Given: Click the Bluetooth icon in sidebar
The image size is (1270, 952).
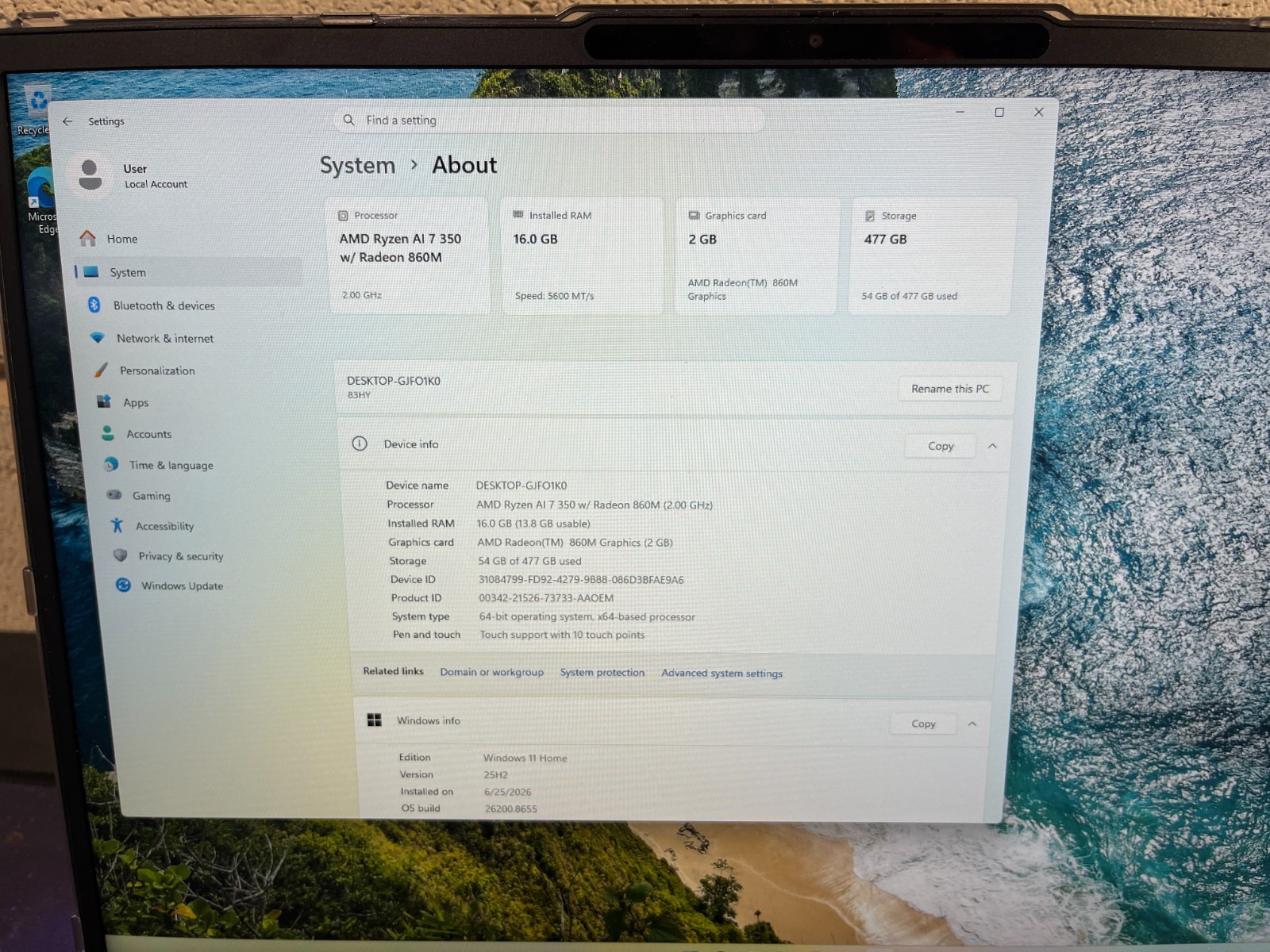Looking at the screenshot, I should pos(94,305).
